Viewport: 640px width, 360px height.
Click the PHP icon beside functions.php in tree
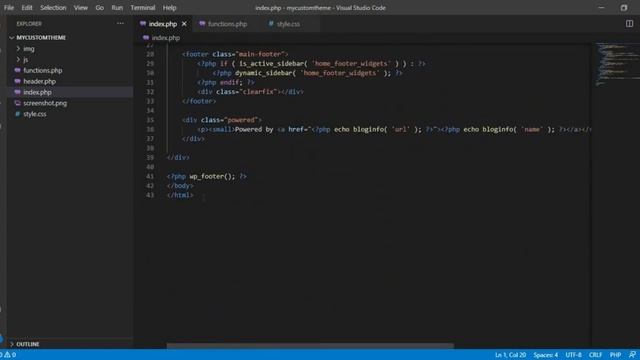pos(18,70)
